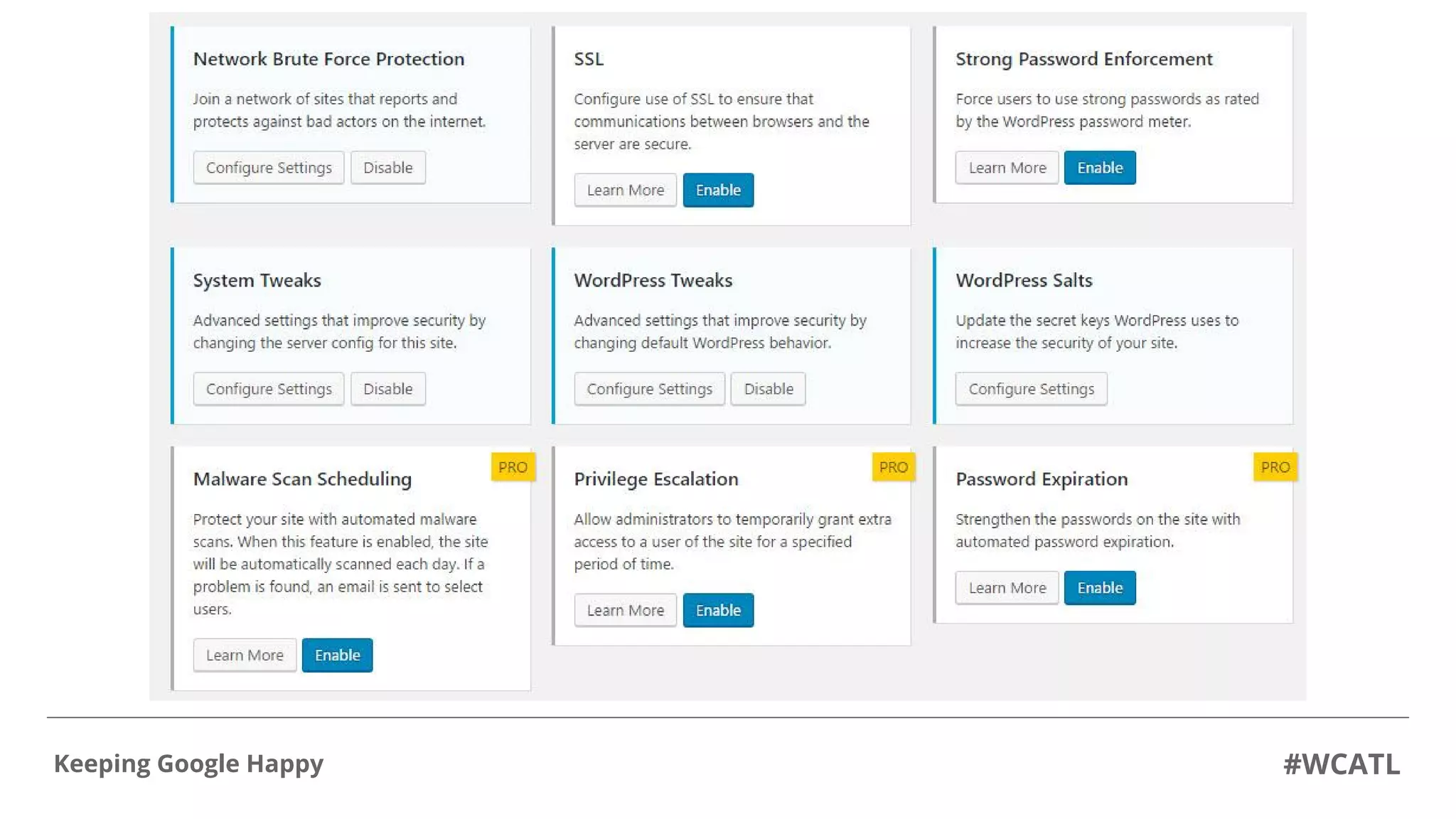Screen dimensions: 1456x819
Task: Click Learn More for Password Expiration
Action: click(1007, 588)
